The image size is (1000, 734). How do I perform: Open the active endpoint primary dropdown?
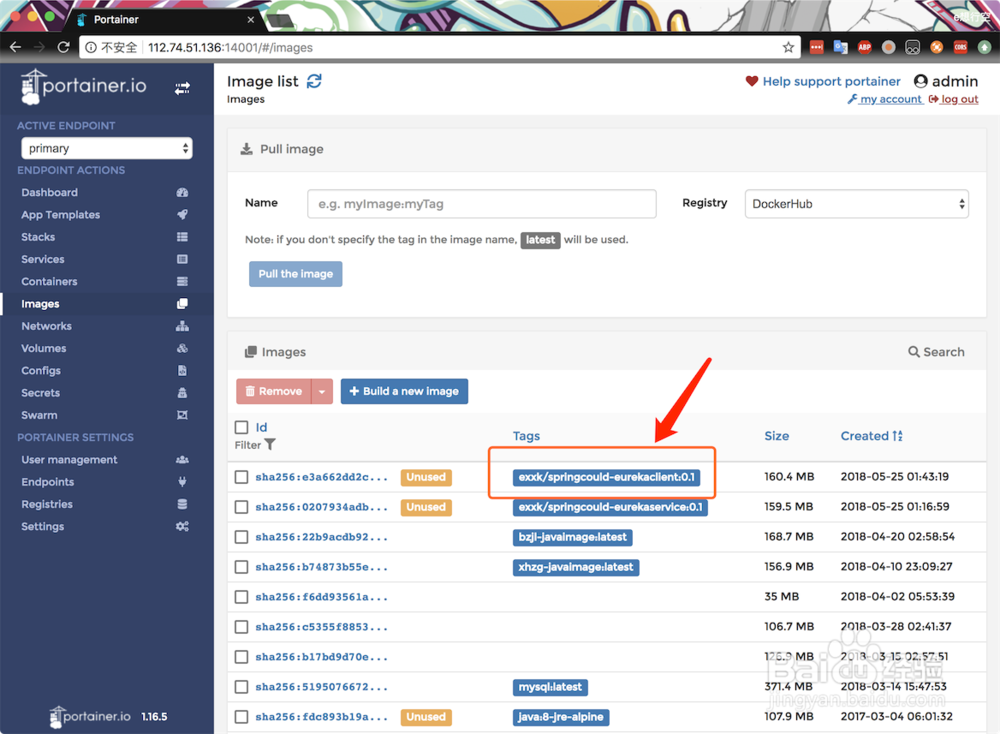point(107,148)
